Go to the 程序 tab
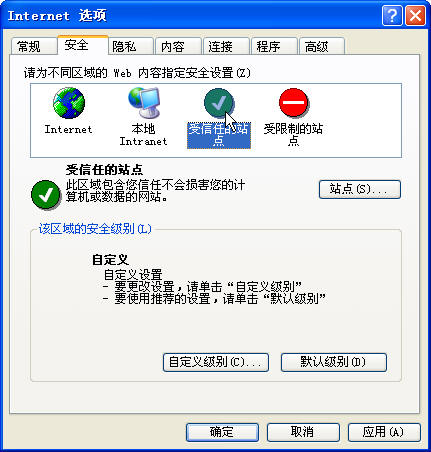The width and height of the screenshot is (431, 452). tap(274, 46)
